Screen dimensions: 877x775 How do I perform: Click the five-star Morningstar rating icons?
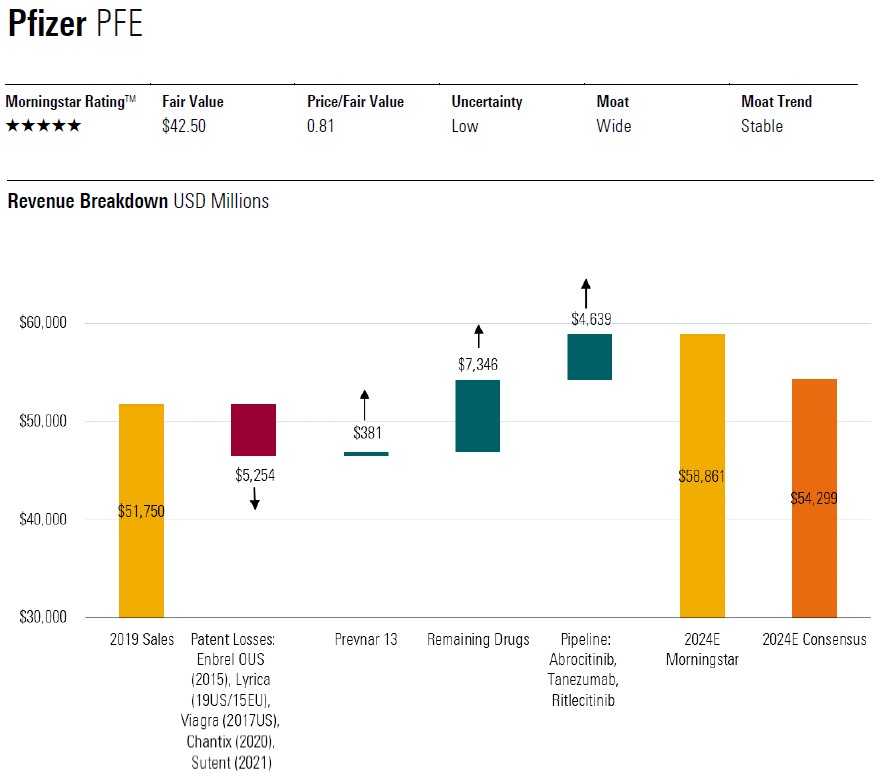click(x=43, y=126)
